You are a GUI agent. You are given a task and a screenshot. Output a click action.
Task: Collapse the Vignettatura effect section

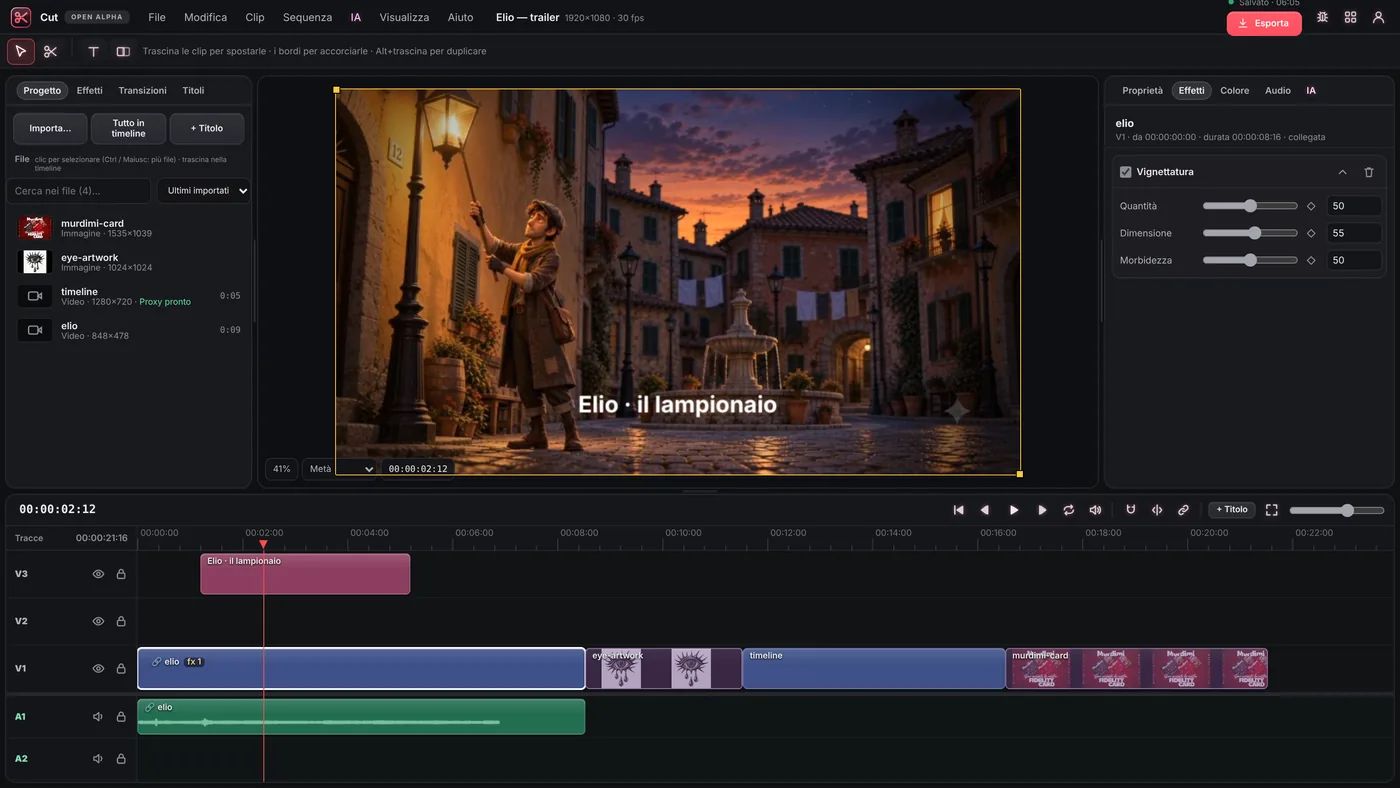(x=1342, y=172)
